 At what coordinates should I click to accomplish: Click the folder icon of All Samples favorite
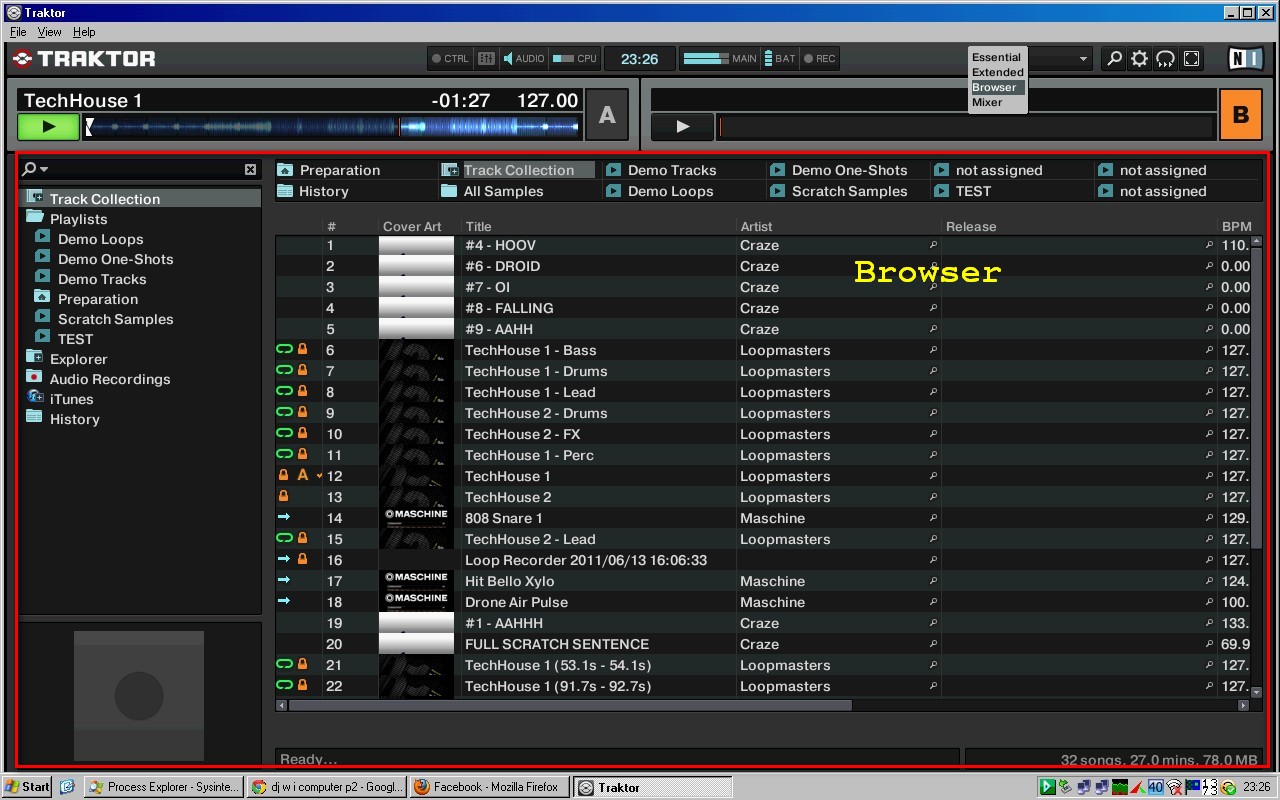(449, 191)
